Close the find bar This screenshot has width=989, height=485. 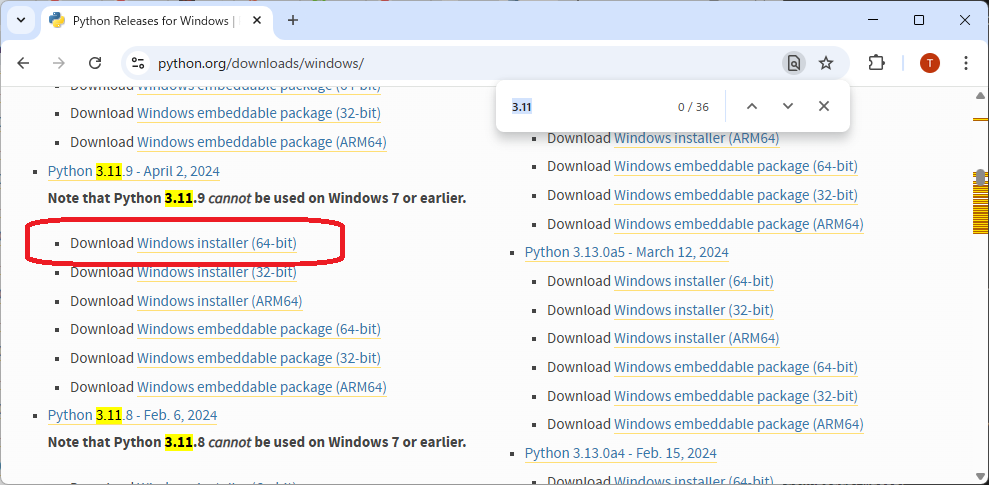point(823,106)
